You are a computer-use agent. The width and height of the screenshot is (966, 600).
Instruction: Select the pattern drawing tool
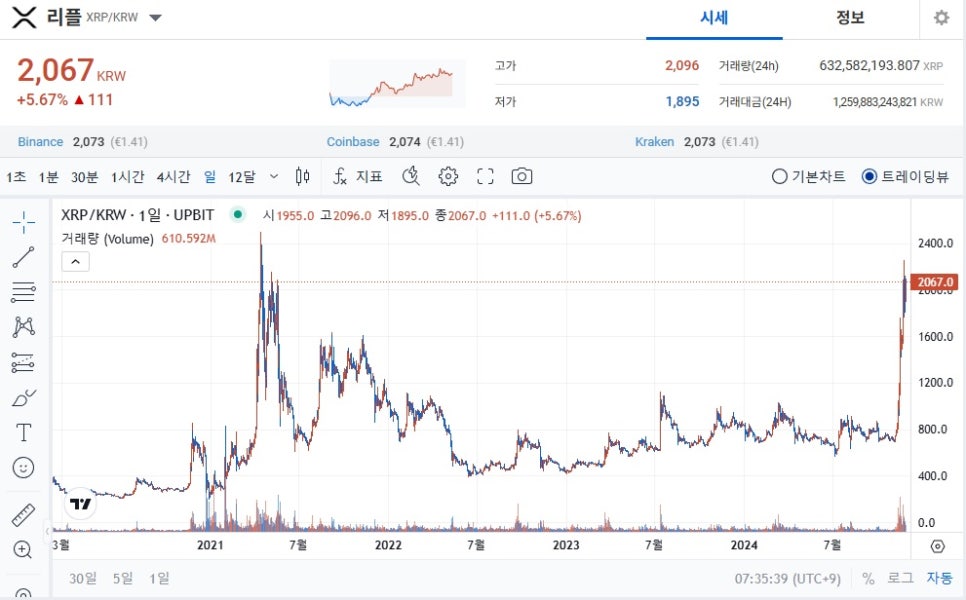click(23, 326)
